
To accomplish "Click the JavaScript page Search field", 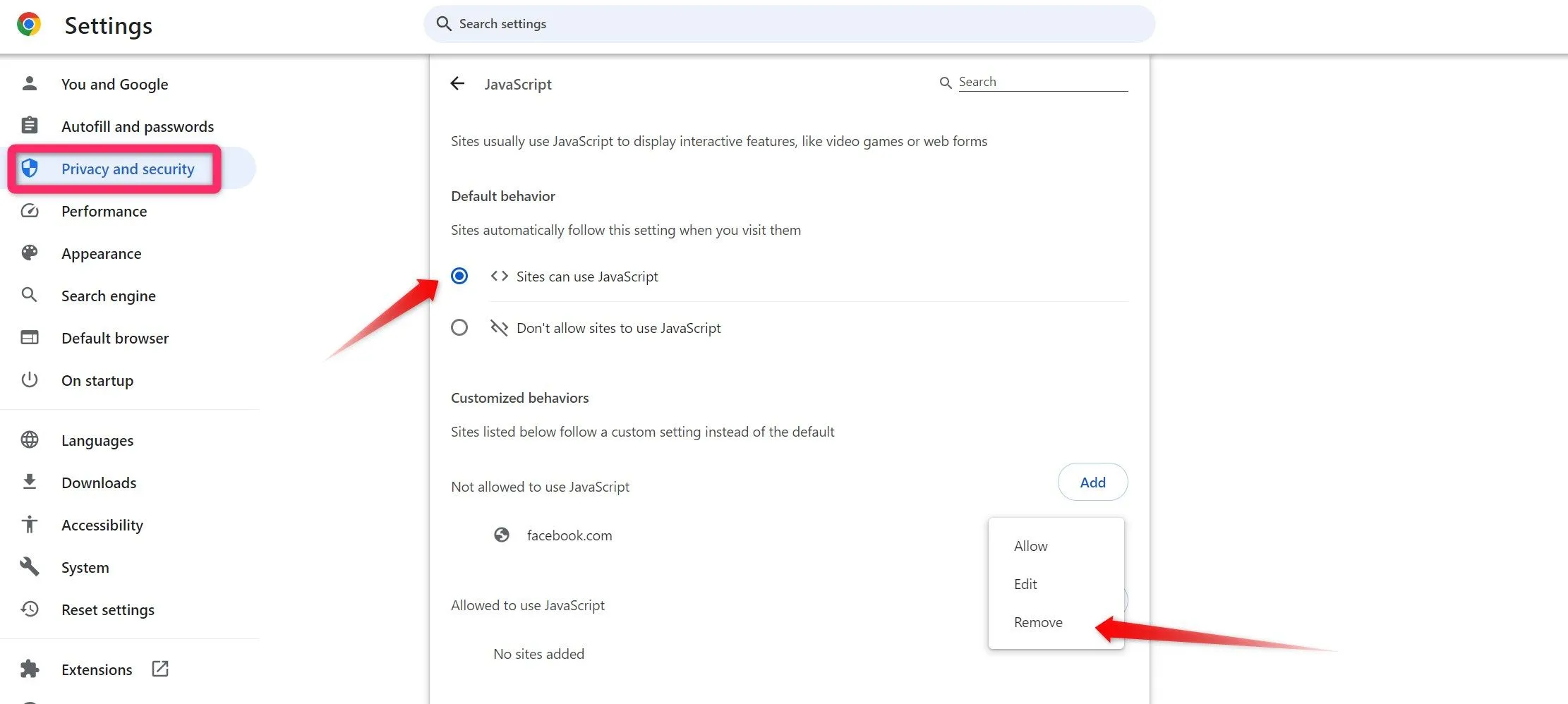I will coord(1043,82).
